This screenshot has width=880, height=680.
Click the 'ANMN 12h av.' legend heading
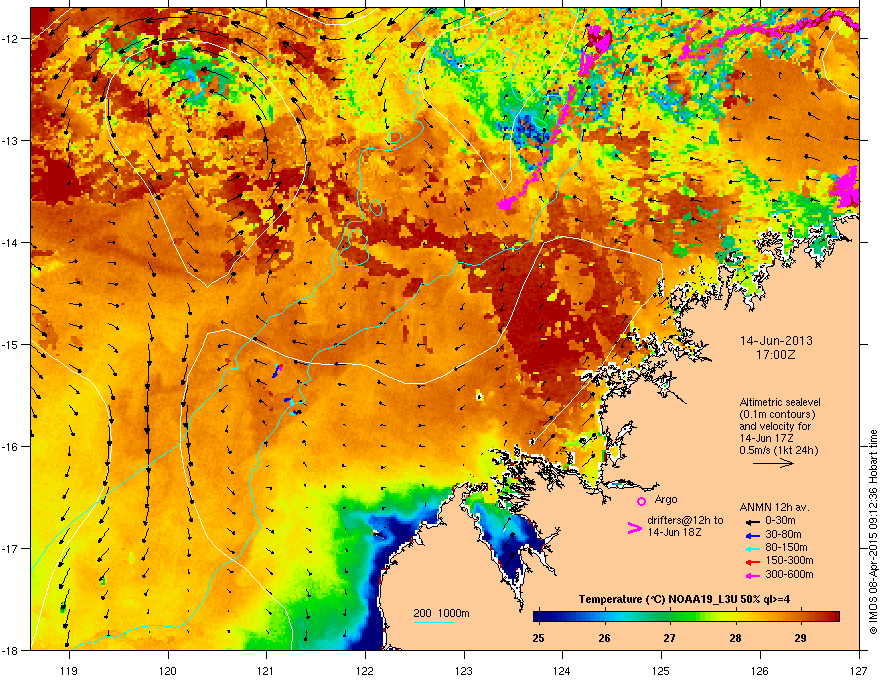point(774,508)
